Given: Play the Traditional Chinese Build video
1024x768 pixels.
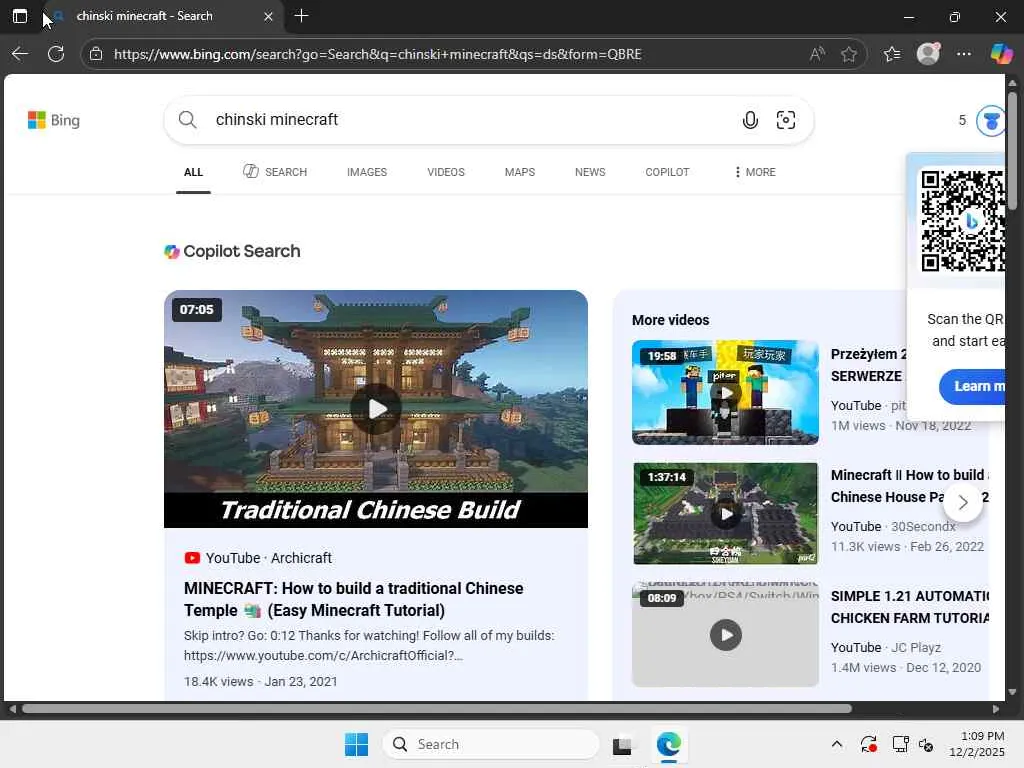Looking at the screenshot, I should click(376, 409).
